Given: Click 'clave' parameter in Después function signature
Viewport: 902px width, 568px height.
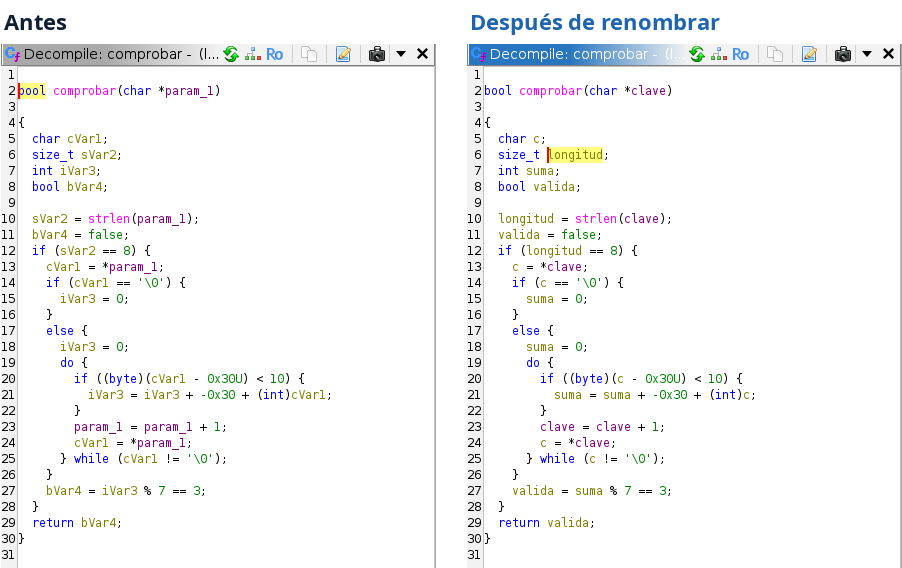Looking at the screenshot, I should 648,91.
